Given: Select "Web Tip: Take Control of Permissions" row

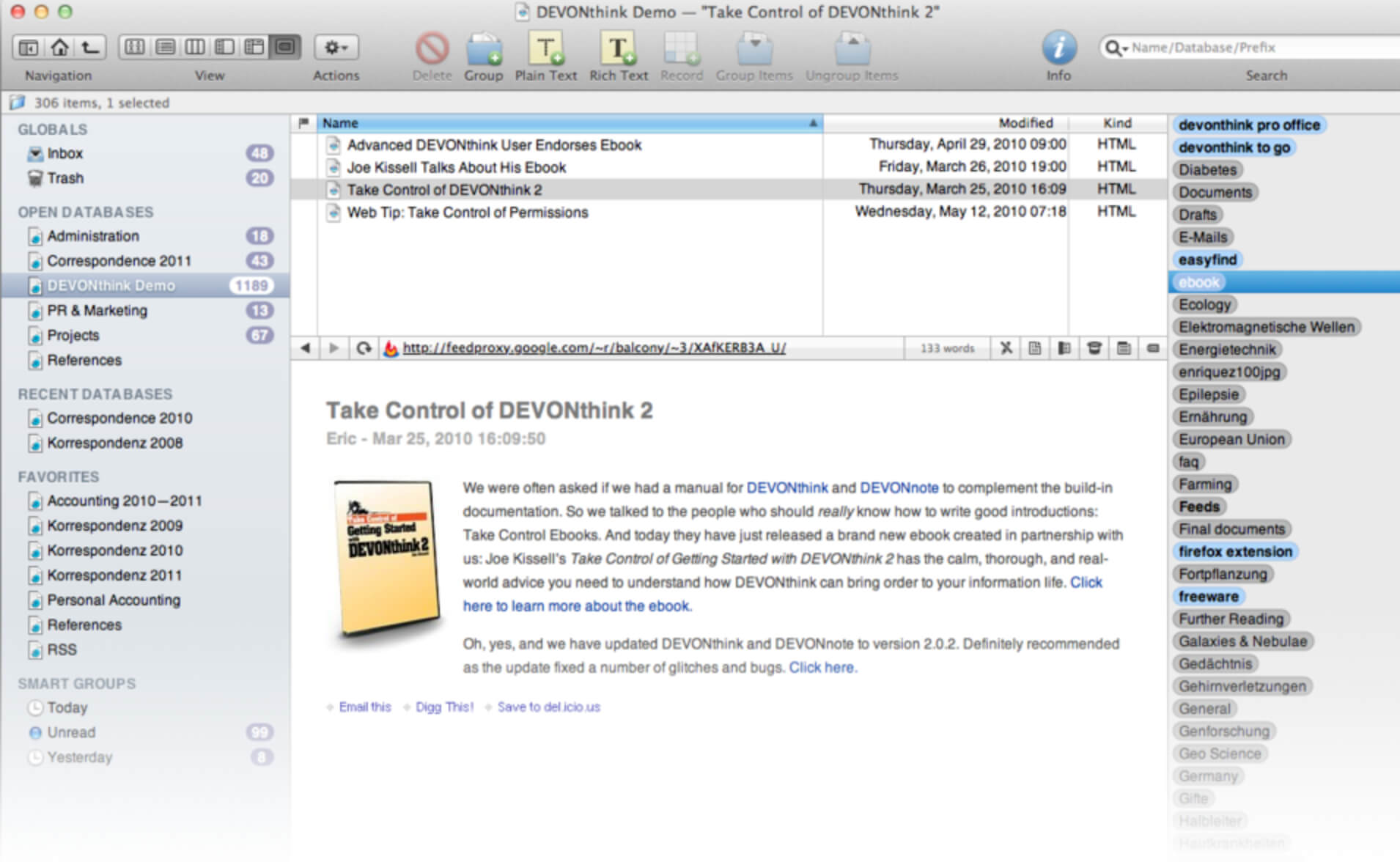Looking at the screenshot, I should pos(728,213).
